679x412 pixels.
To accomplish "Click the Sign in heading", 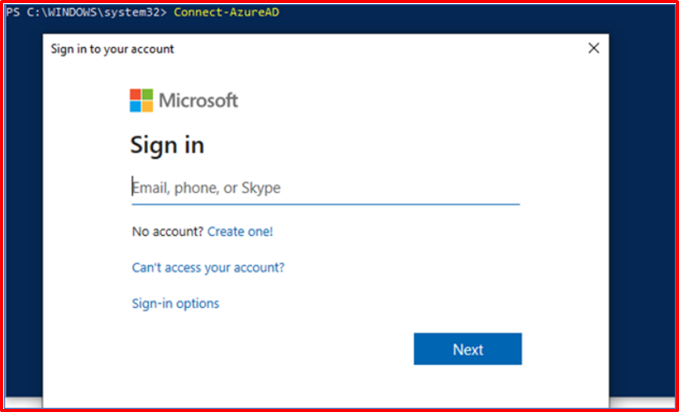I will pos(167,145).
